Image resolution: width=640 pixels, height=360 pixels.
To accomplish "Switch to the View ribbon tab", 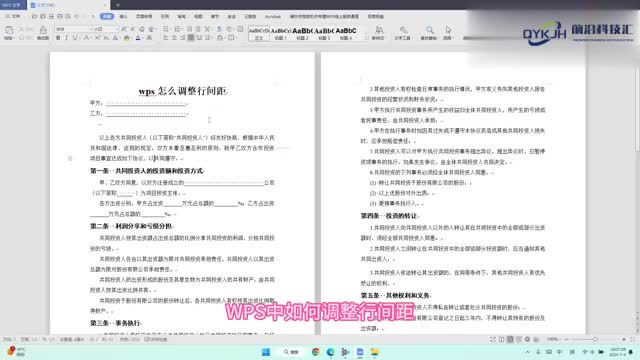I will pyautogui.click(x=198, y=16).
